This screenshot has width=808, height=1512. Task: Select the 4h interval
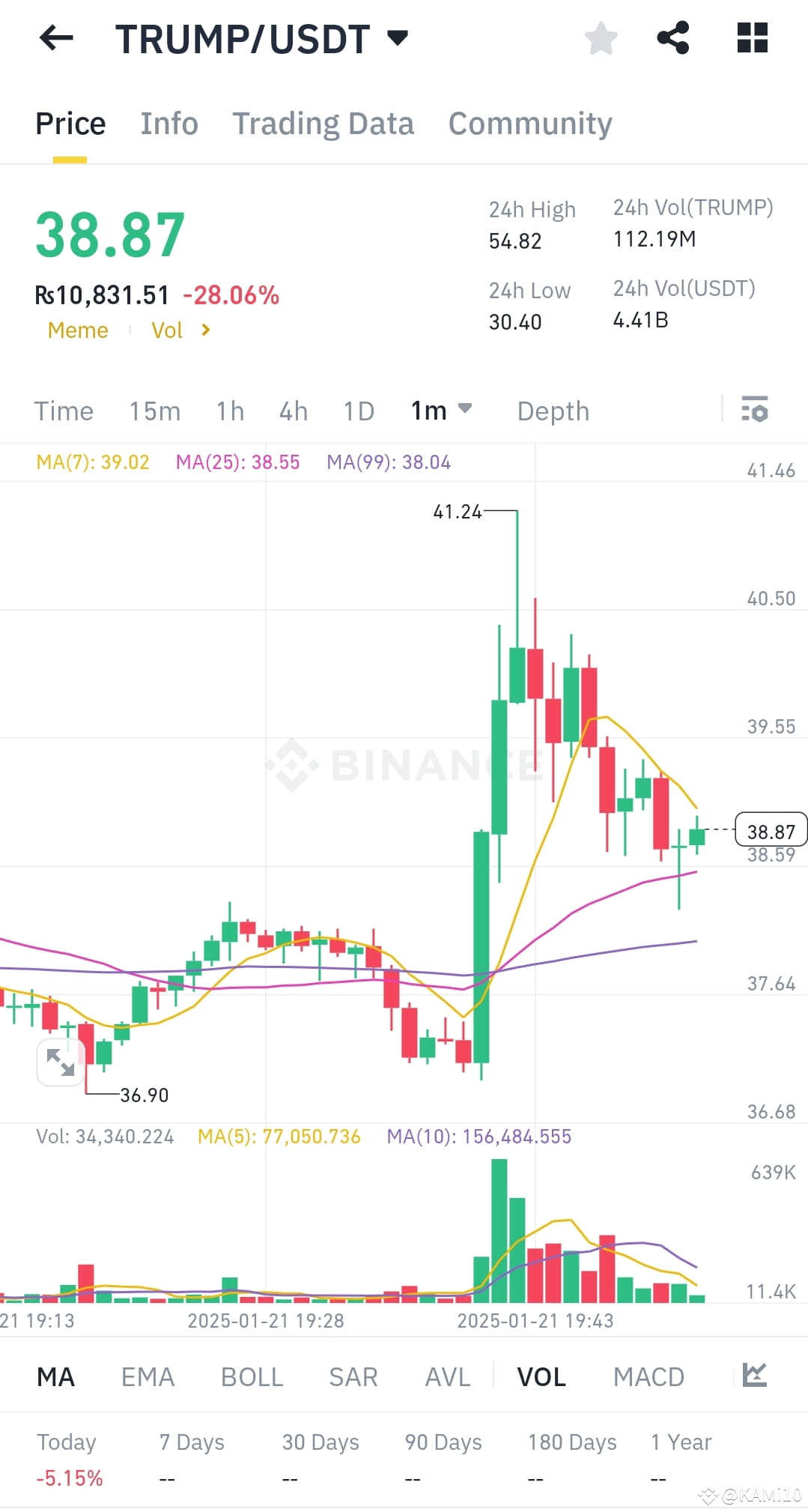click(x=294, y=411)
